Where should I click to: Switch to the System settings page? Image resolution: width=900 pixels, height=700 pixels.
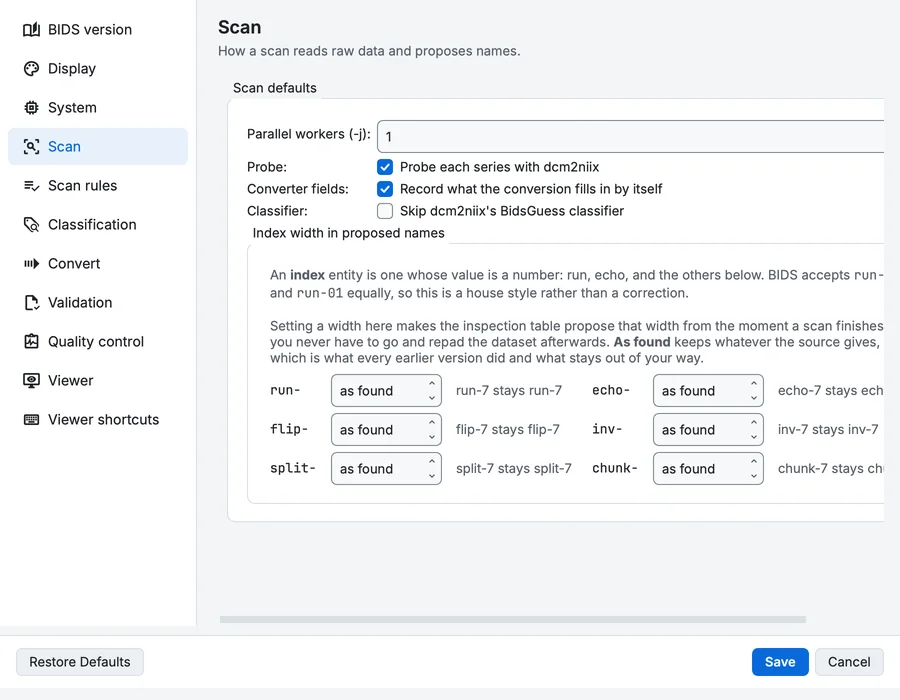(98, 107)
